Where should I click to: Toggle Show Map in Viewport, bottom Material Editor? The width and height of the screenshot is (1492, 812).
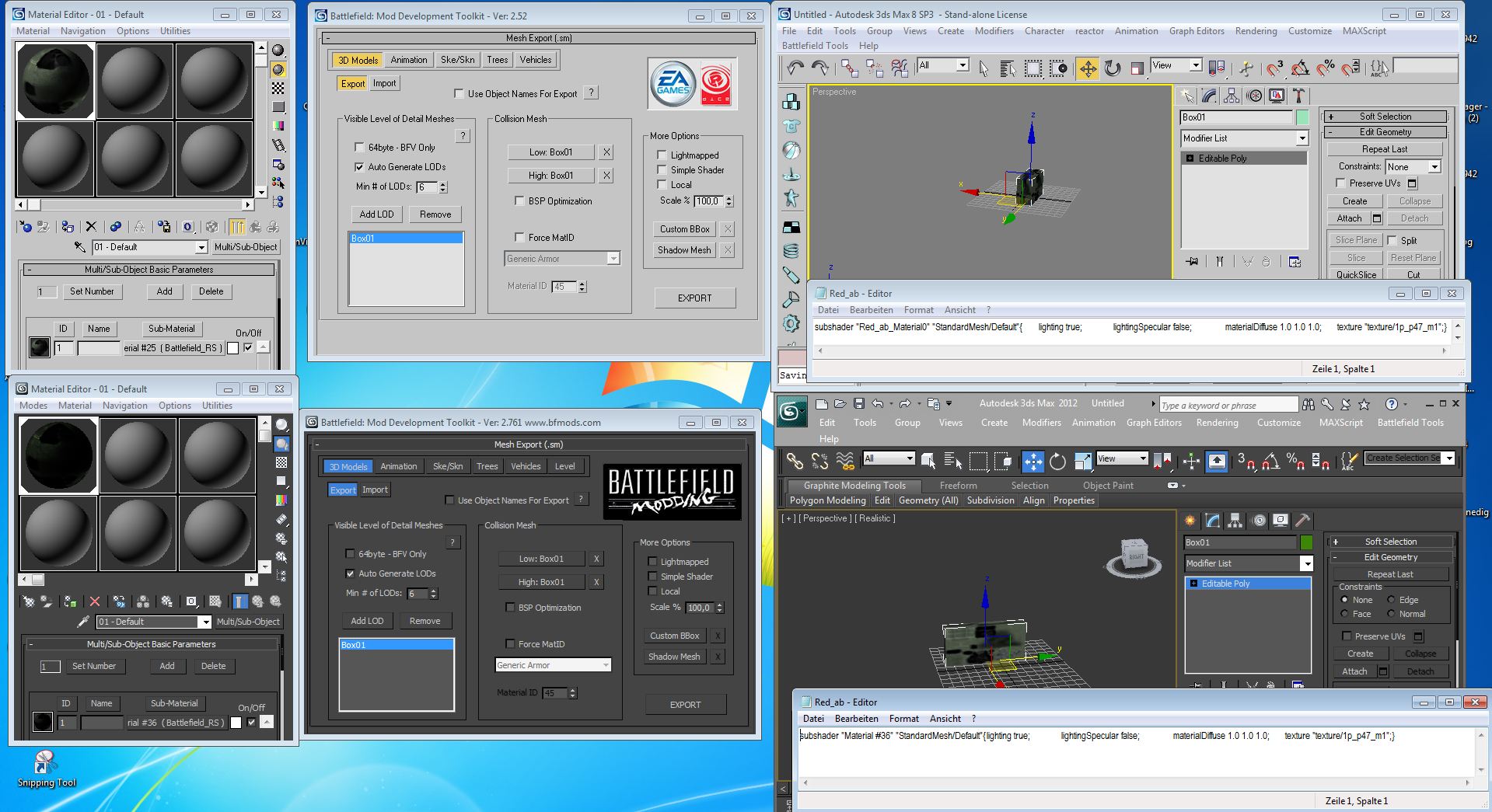(x=215, y=601)
